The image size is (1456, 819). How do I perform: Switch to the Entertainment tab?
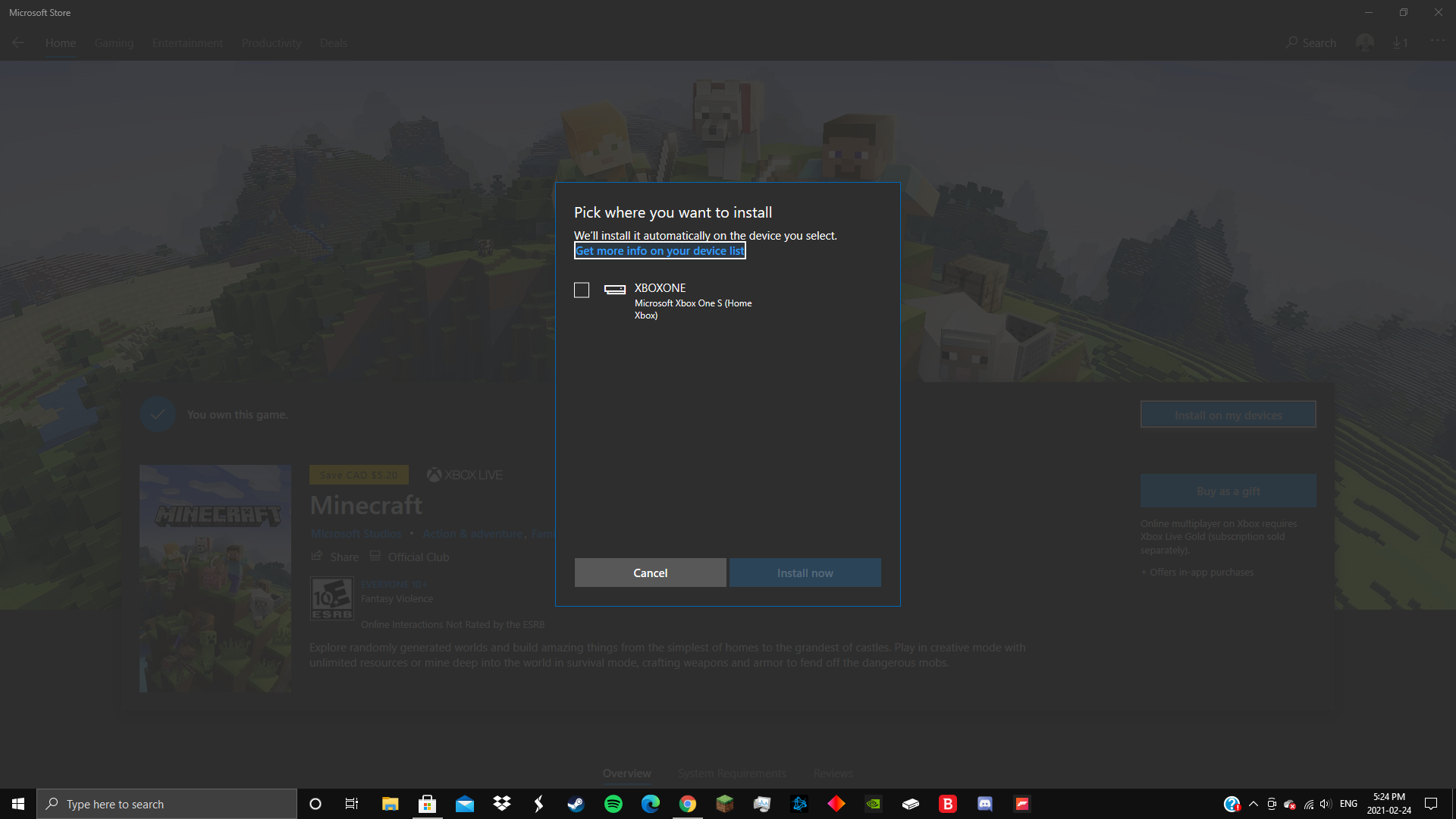pos(187,43)
